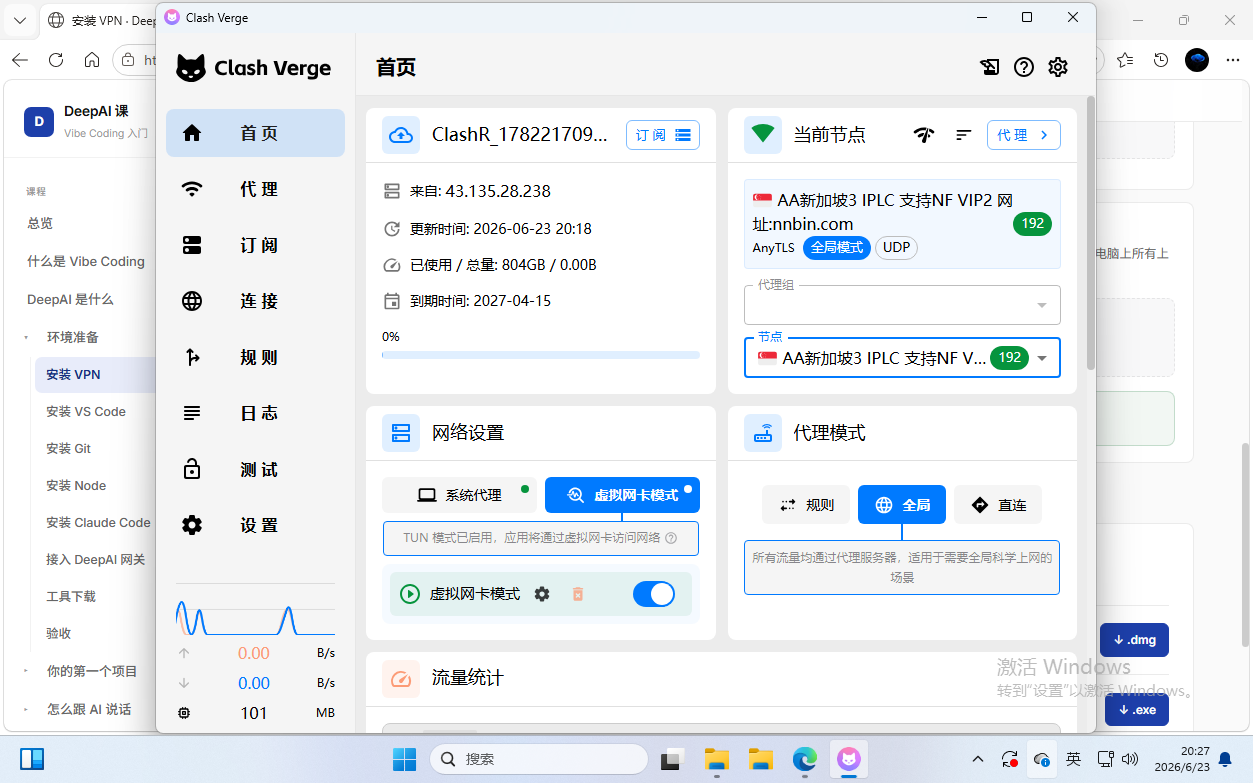Show hidden system tray icons
Screen dimensions: 1253x783
978,760
